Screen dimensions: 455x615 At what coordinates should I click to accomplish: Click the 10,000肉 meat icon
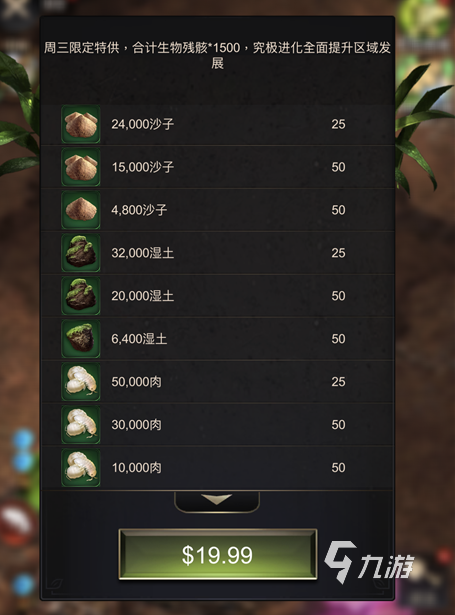tap(81, 468)
